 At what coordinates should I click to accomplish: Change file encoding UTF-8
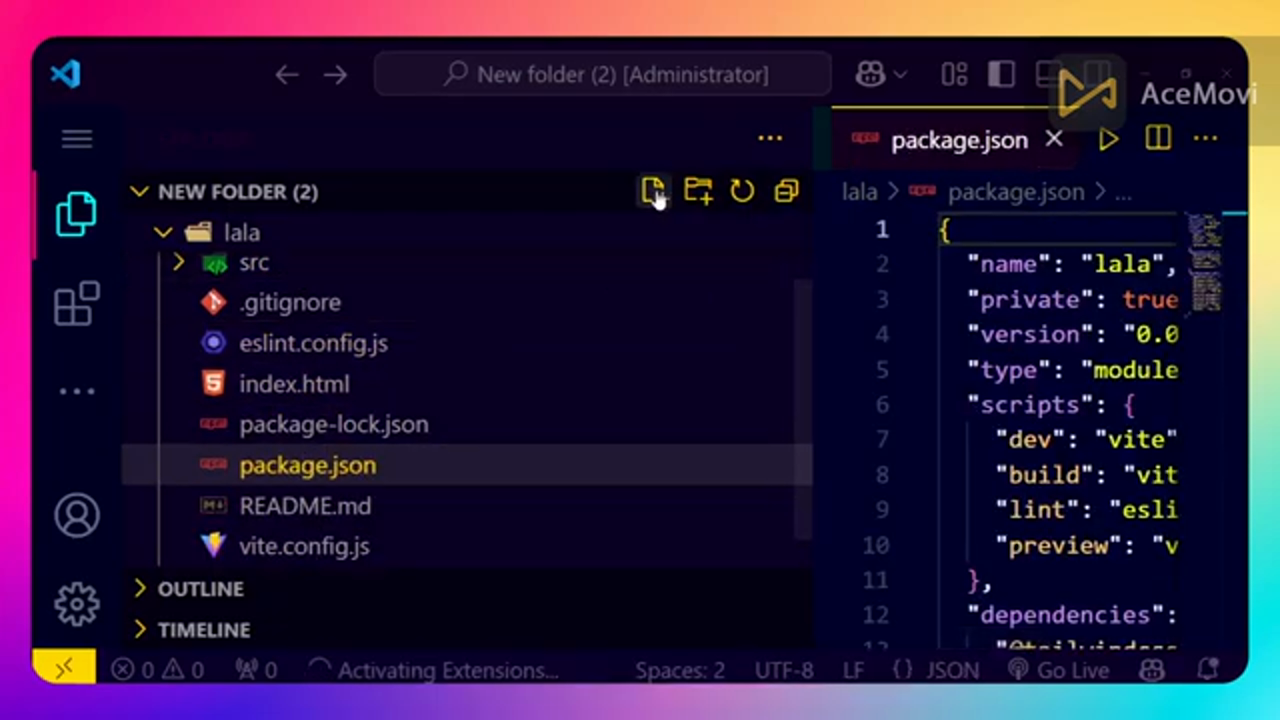784,670
